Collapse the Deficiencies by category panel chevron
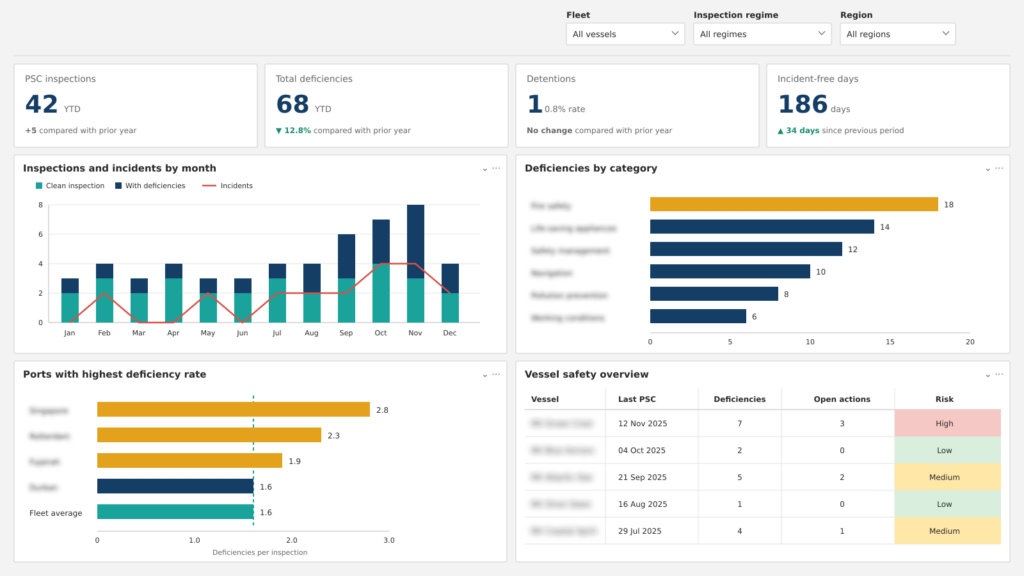This screenshot has width=1024, height=576. (987, 169)
